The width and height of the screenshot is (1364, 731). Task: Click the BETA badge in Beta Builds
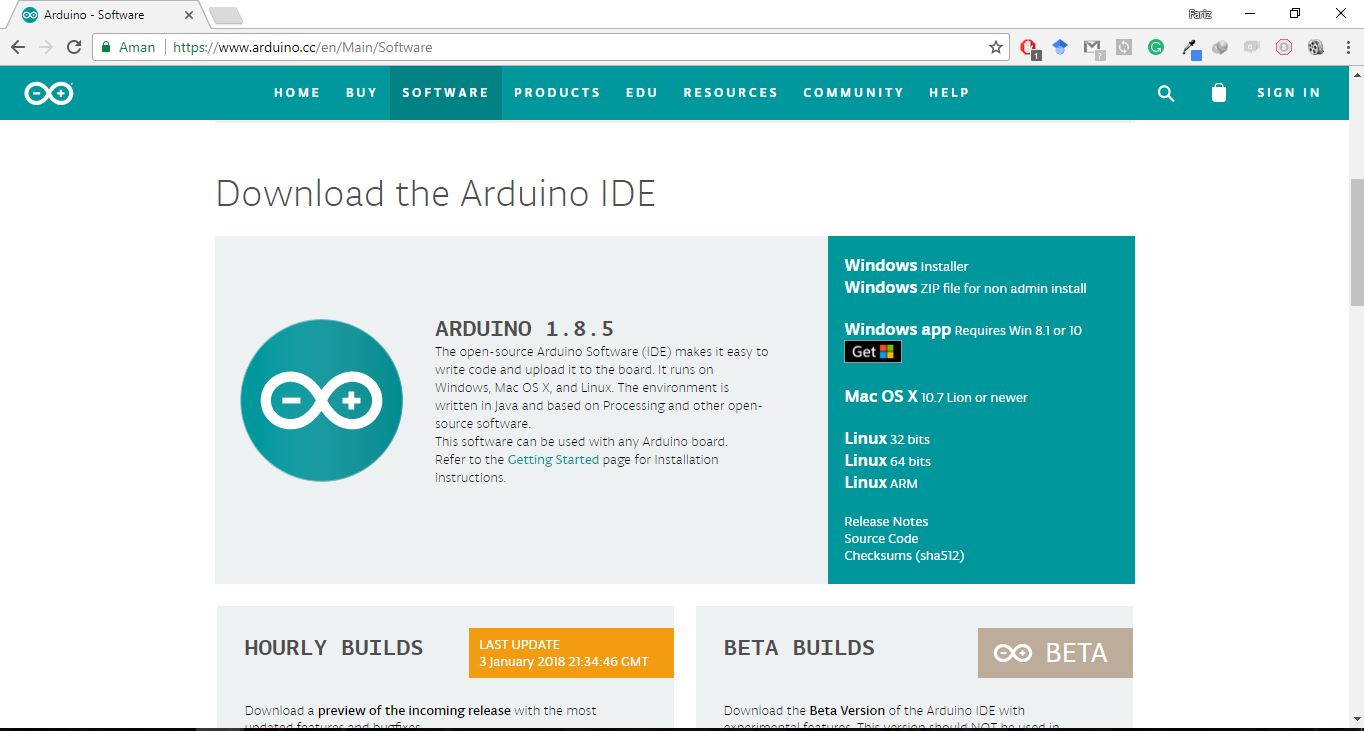coord(1055,653)
